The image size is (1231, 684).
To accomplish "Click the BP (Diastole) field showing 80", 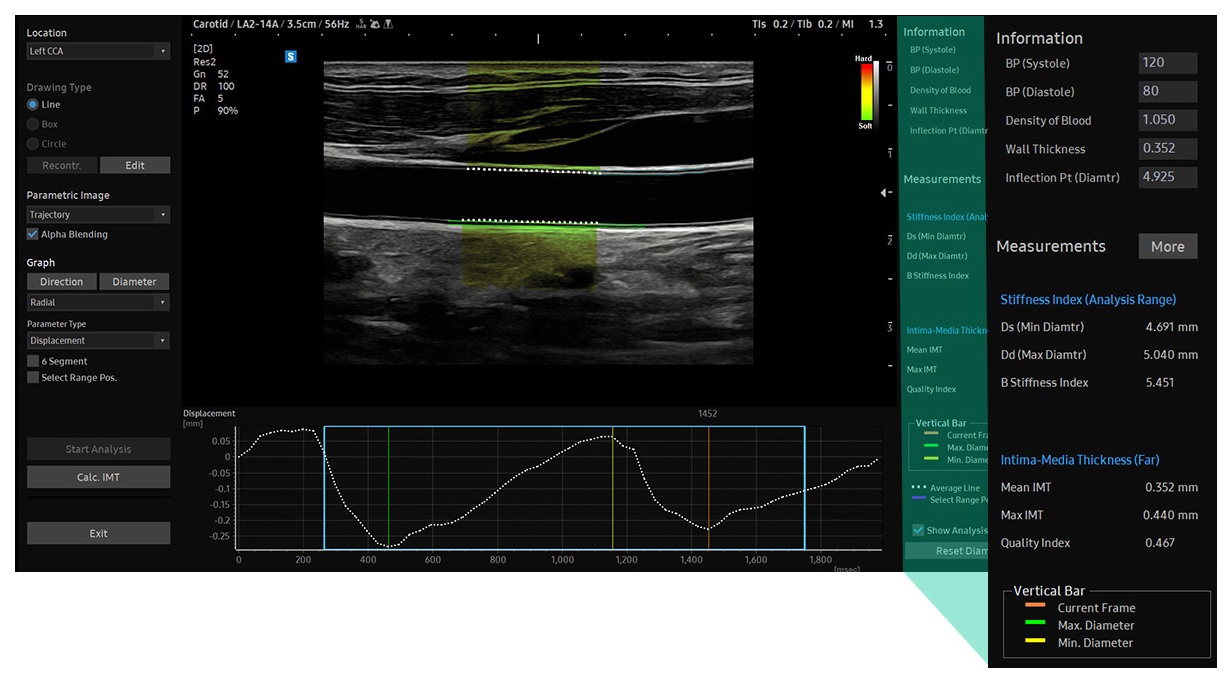I will click(1167, 91).
